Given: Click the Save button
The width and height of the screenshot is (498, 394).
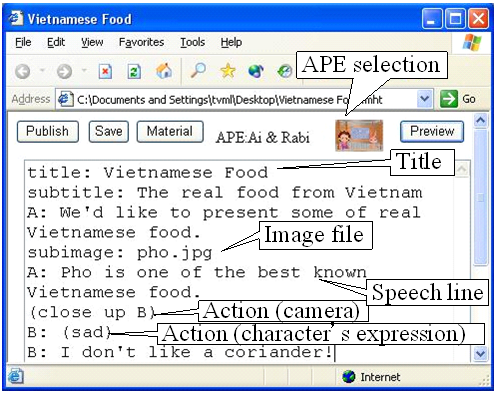Looking at the screenshot, I should (109, 132).
